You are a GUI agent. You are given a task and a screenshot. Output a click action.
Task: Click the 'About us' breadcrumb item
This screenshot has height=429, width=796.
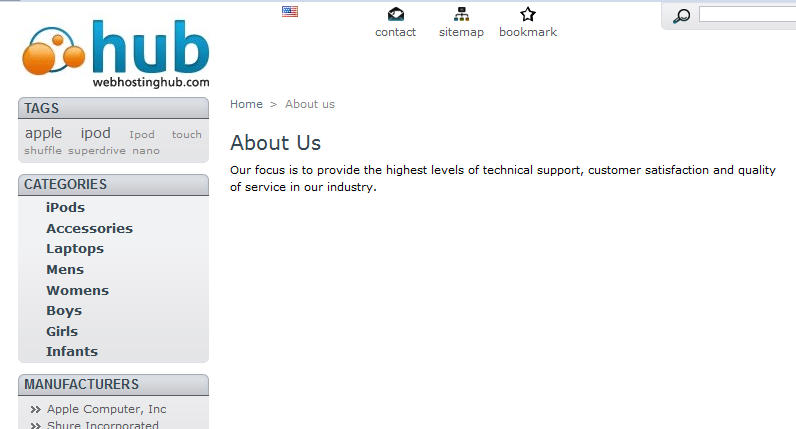tap(310, 104)
